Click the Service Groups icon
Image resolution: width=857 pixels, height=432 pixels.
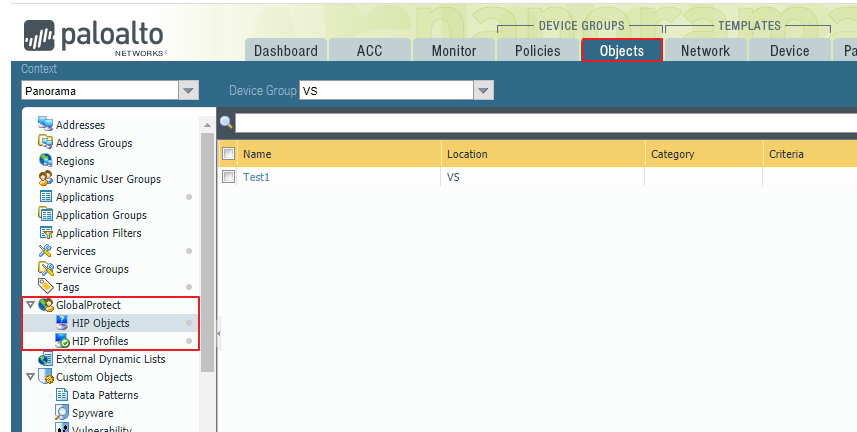[x=45, y=268]
